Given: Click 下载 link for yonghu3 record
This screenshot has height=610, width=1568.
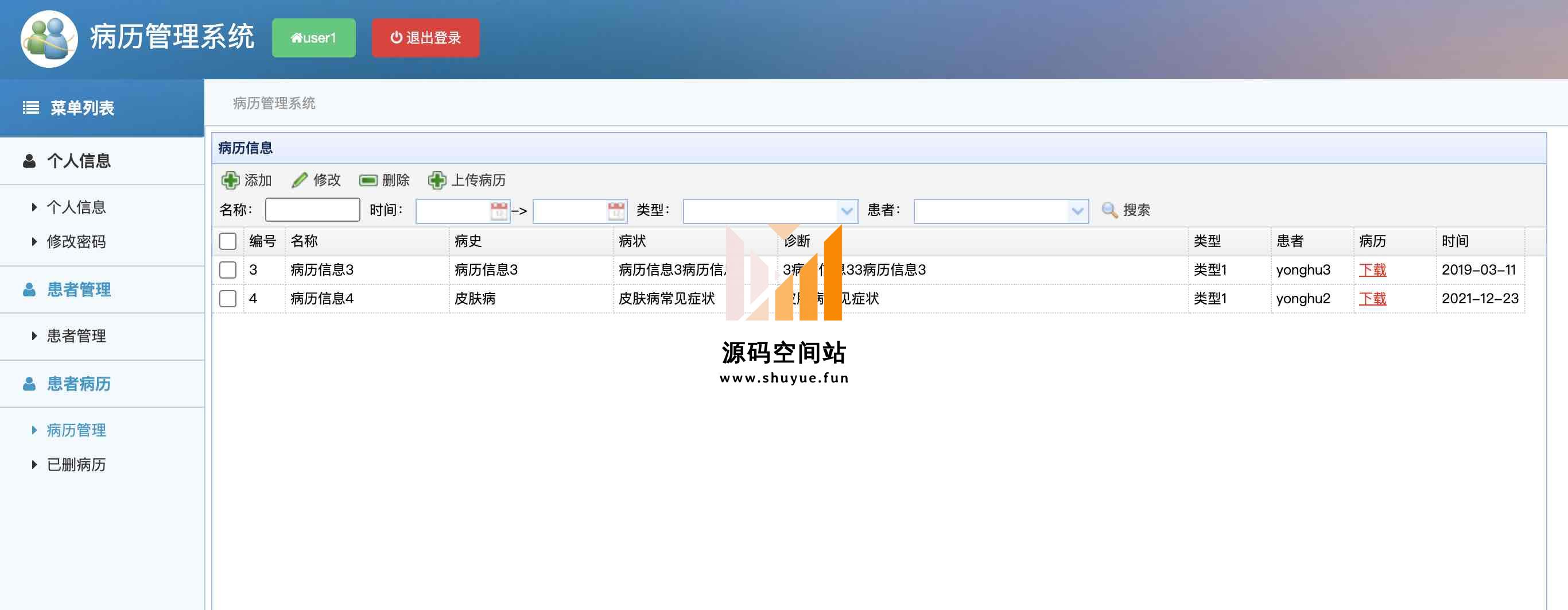Looking at the screenshot, I should (1372, 270).
